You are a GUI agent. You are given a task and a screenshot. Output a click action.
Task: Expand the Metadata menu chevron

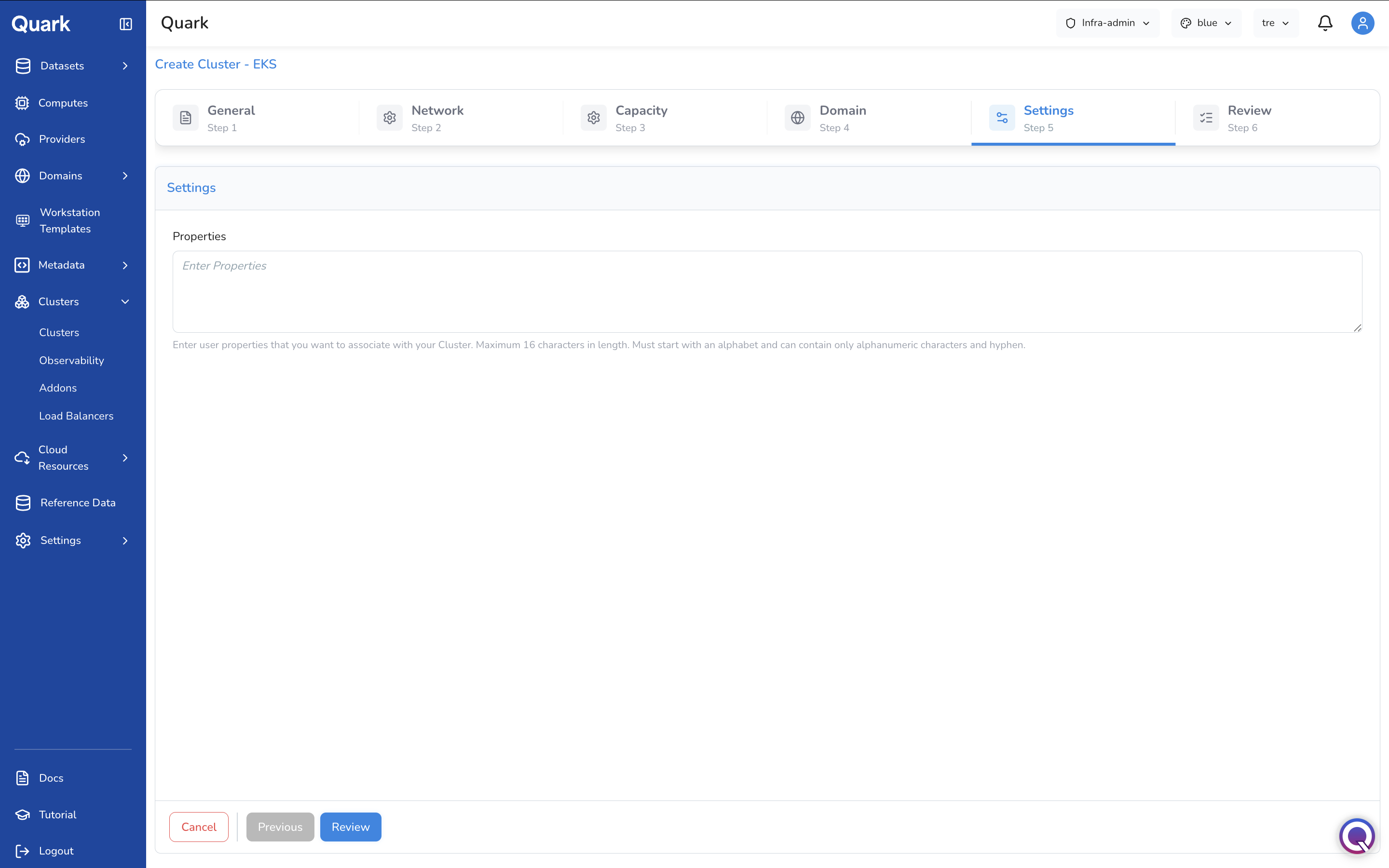pos(125,265)
